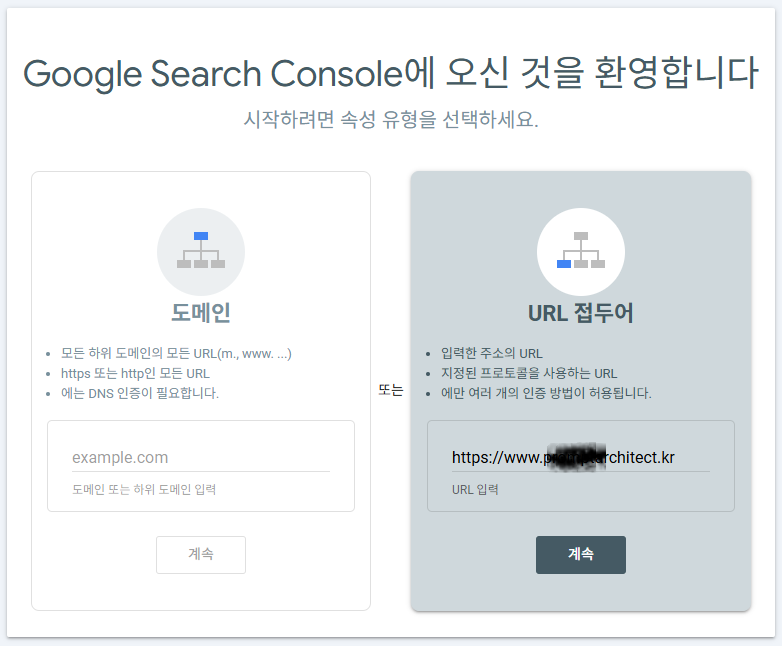Click the '또는' separator text between cards
Viewport: 782px width, 646px height.
point(391,390)
